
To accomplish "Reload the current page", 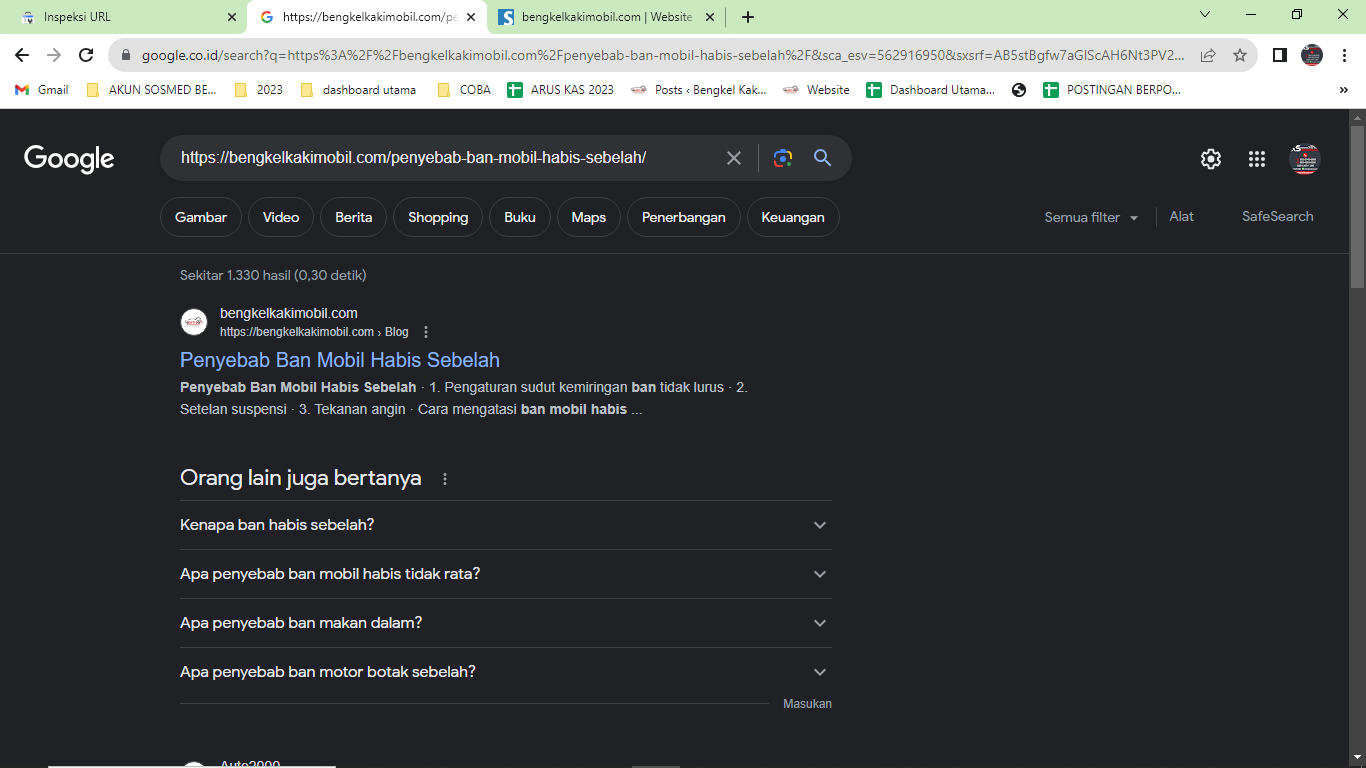I will coord(86,55).
